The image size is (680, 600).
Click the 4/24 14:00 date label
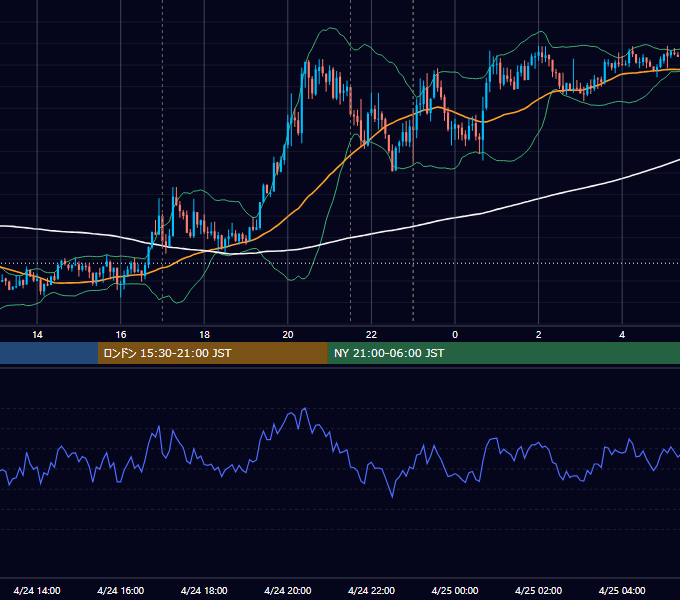[37, 590]
